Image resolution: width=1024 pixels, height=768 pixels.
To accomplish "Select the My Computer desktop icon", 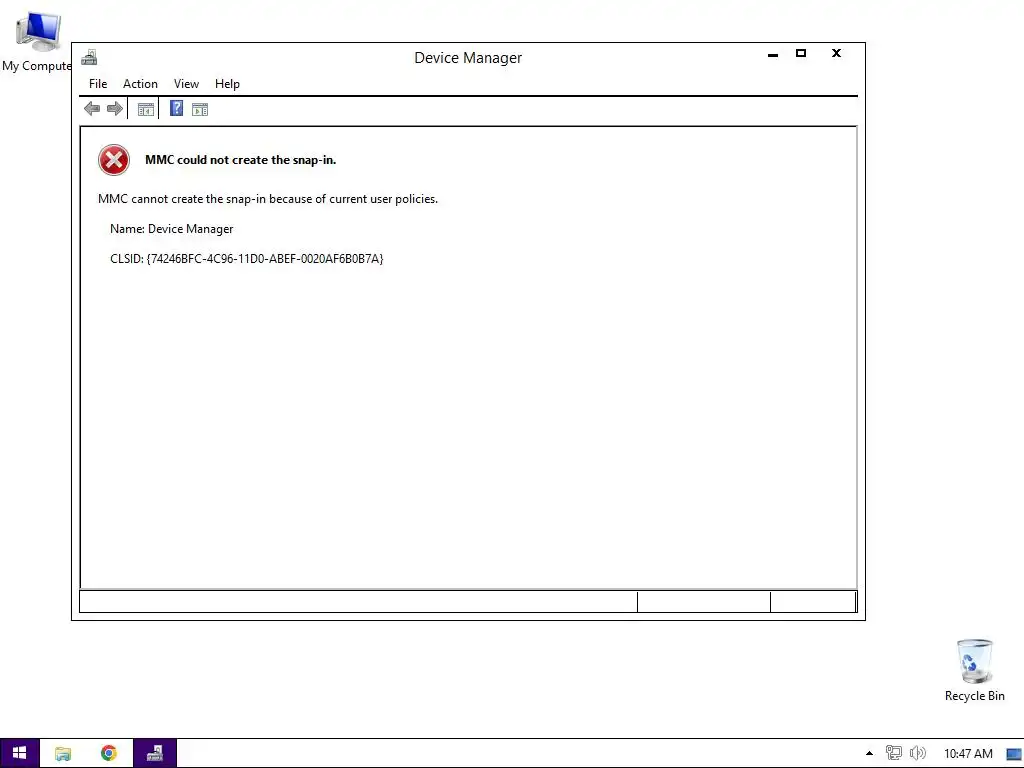I will pyautogui.click(x=37, y=40).
